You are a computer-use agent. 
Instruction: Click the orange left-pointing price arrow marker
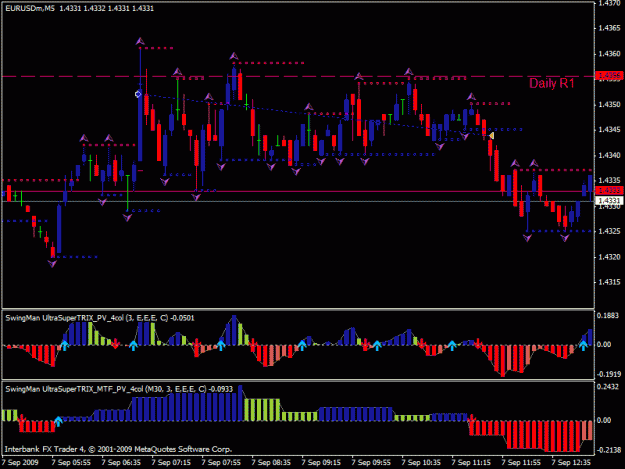(x=491, y=136)
